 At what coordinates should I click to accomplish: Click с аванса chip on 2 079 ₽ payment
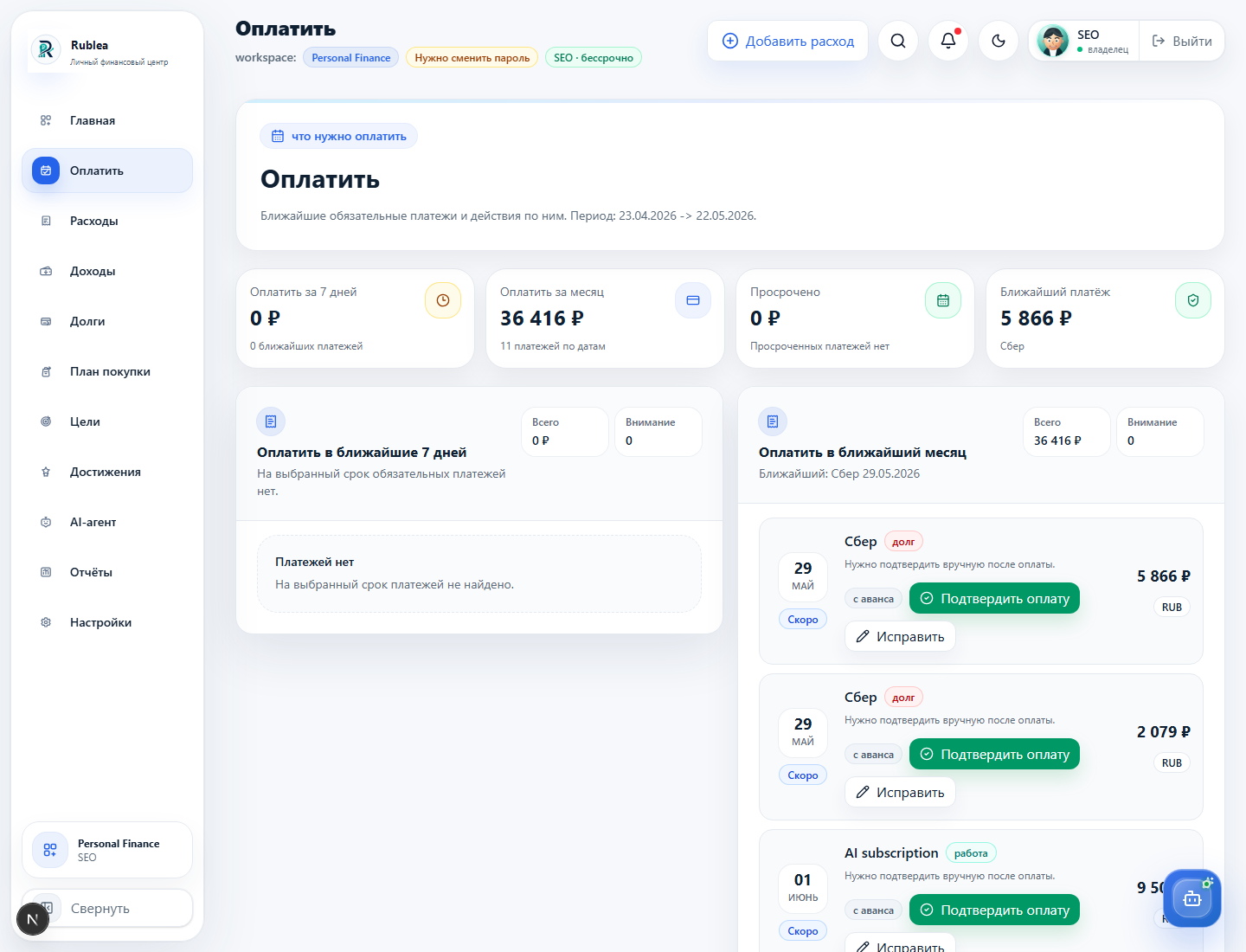point(873,755)
